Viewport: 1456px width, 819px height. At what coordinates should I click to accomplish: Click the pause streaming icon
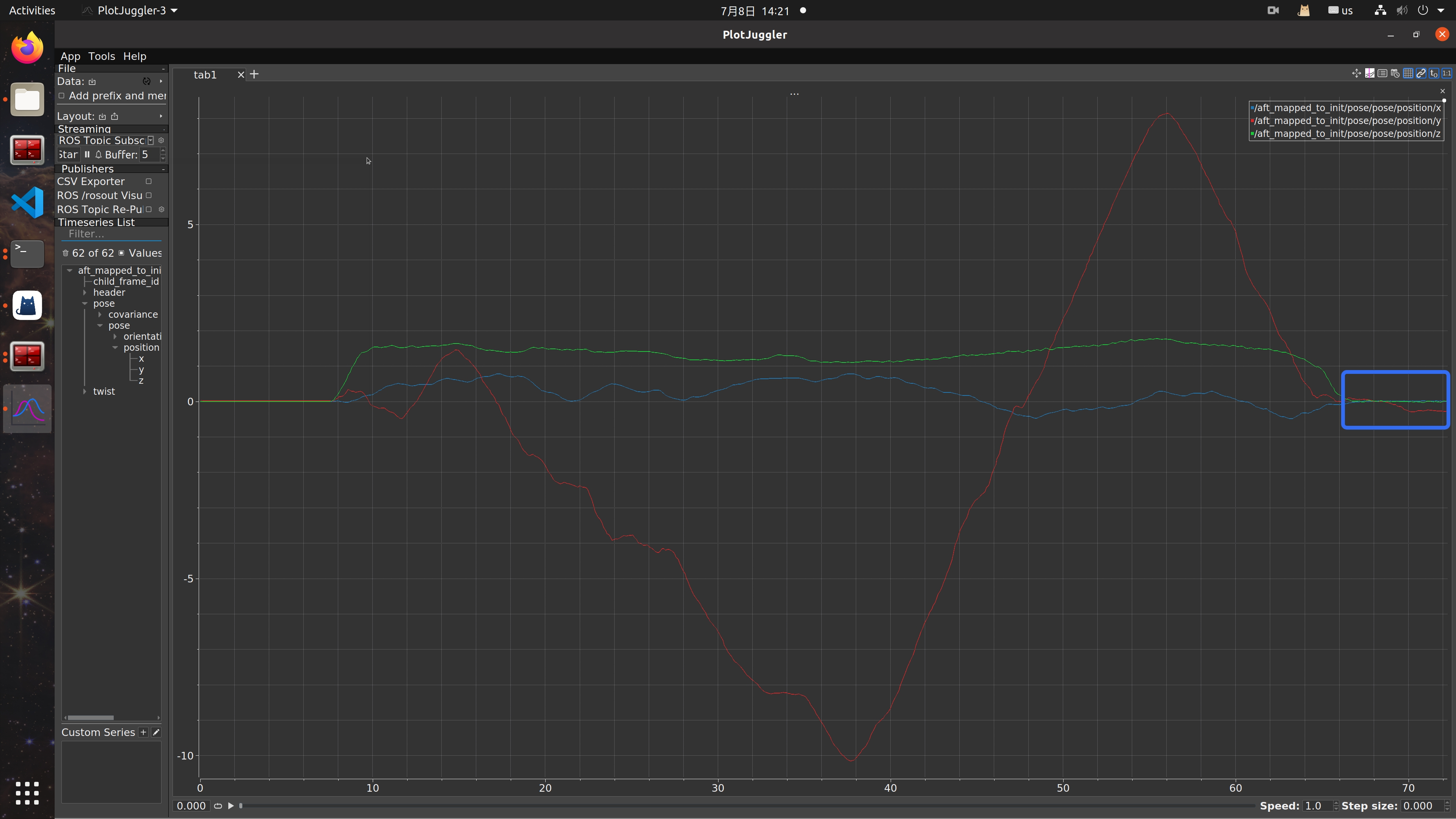87,154
